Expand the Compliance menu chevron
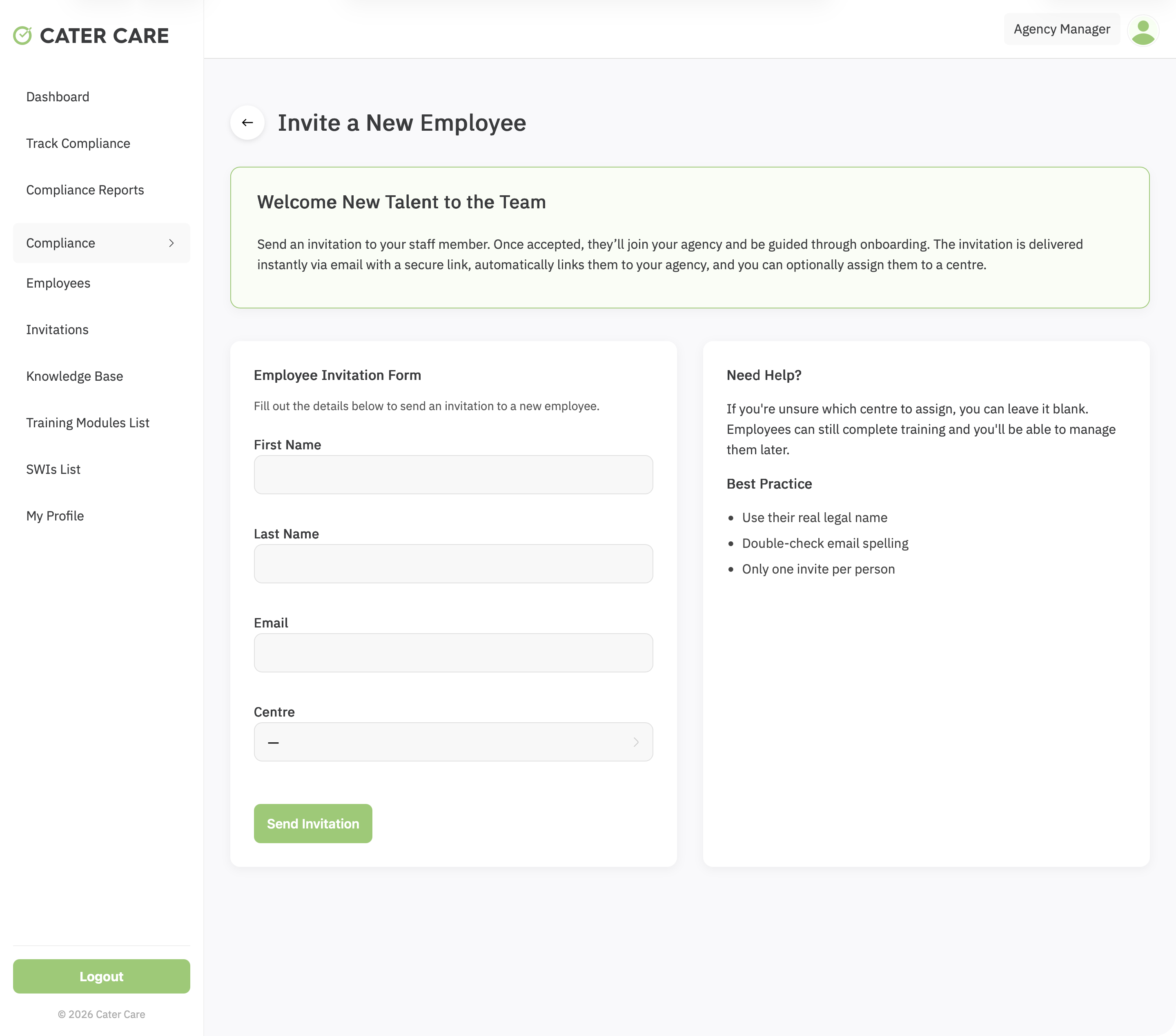Viewport: 1176px width, 1036px height. (x=171, y=243)
